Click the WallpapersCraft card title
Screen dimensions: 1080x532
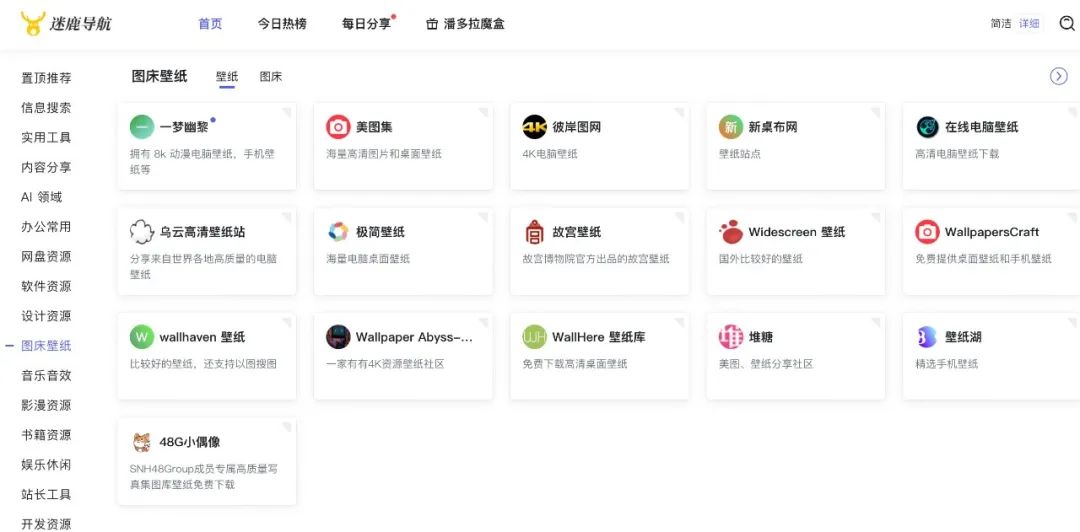coord(992,232)
